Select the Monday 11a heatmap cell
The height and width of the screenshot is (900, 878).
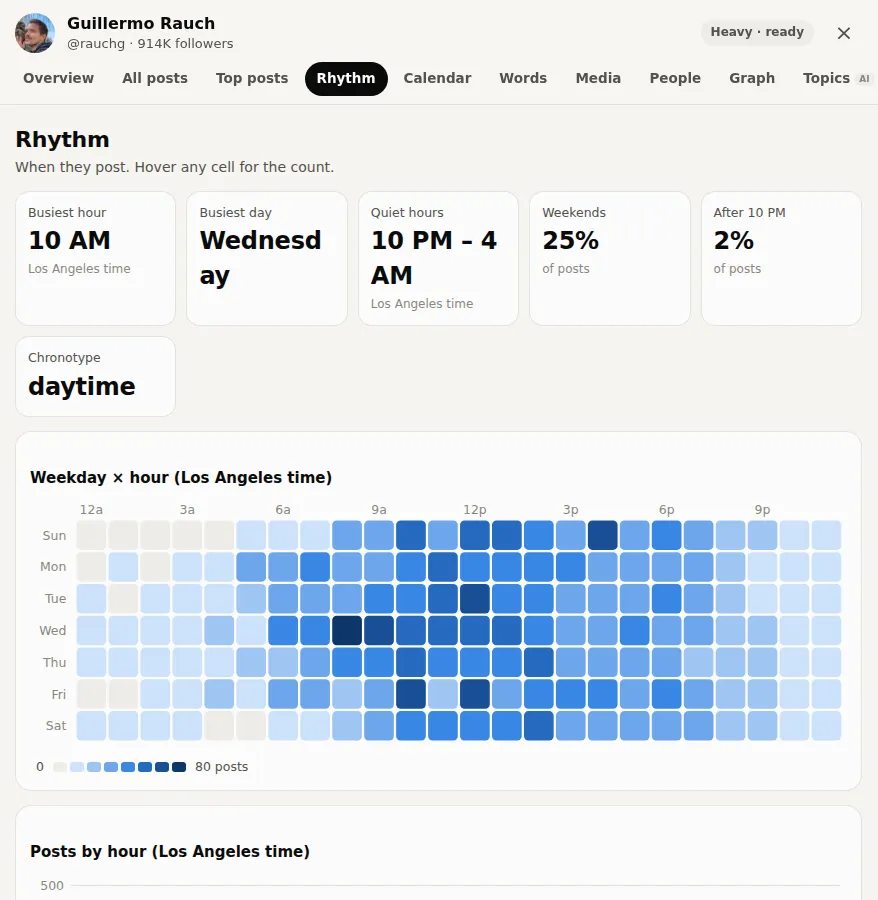(x=443, y=567)
